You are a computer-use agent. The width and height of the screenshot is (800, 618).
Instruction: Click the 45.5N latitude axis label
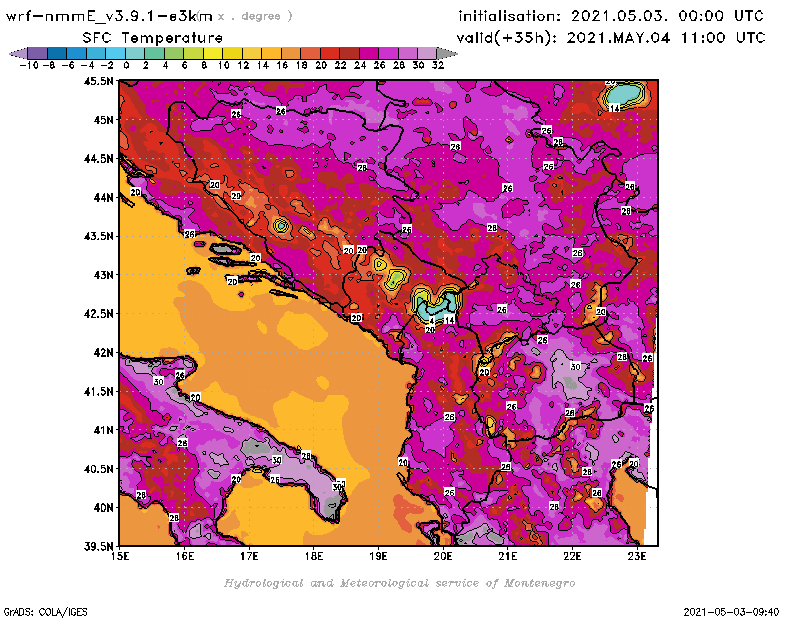click(98, 81)
